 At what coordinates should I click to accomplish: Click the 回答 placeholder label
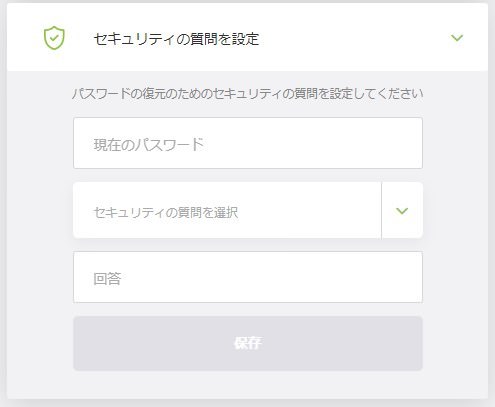pyautogui.click(x=107, y=279)
